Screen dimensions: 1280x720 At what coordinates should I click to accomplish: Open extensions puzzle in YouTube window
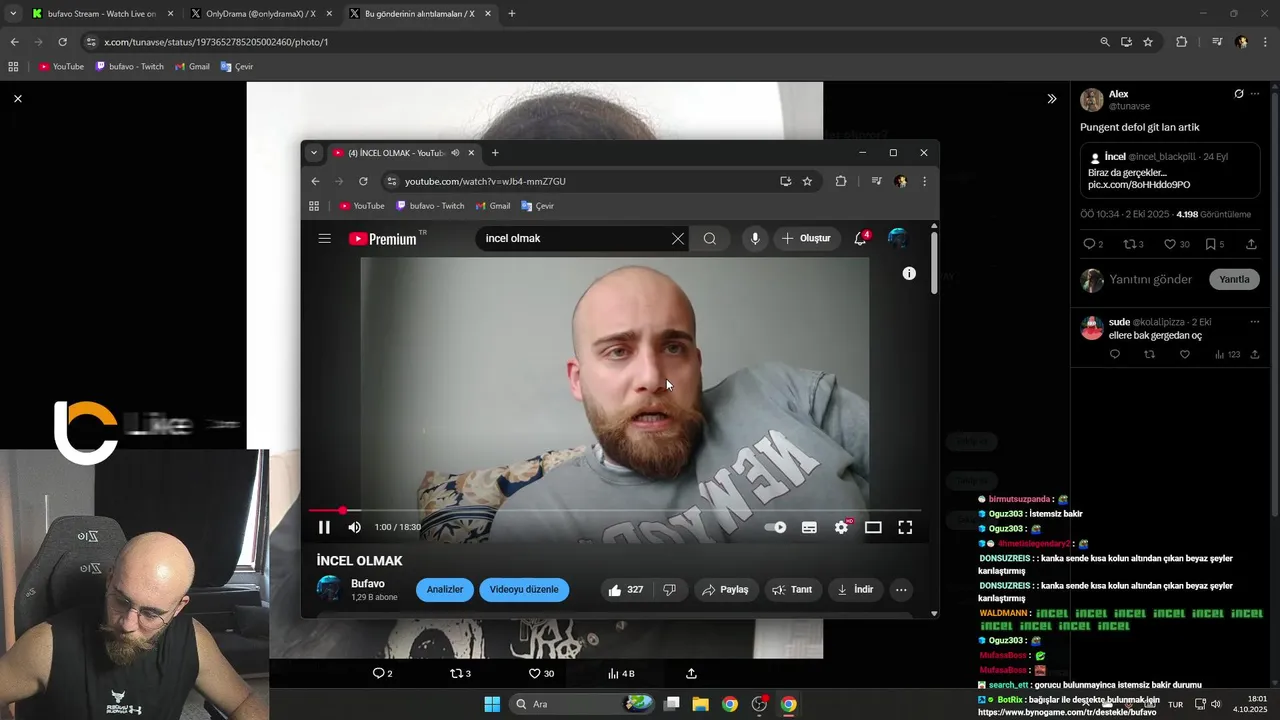(x=841, y=181)
